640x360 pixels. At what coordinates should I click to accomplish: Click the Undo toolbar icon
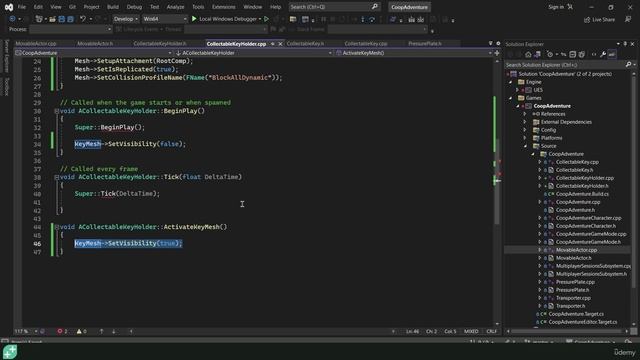click(x=83, y=19)
